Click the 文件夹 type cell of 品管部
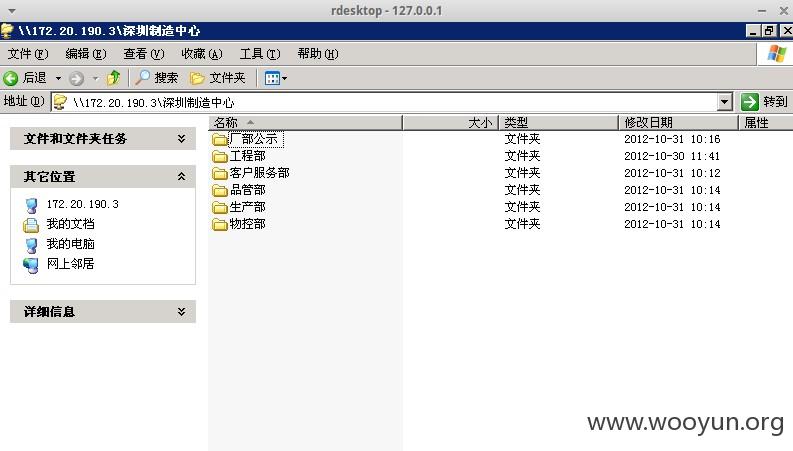 tap(522, 190)
